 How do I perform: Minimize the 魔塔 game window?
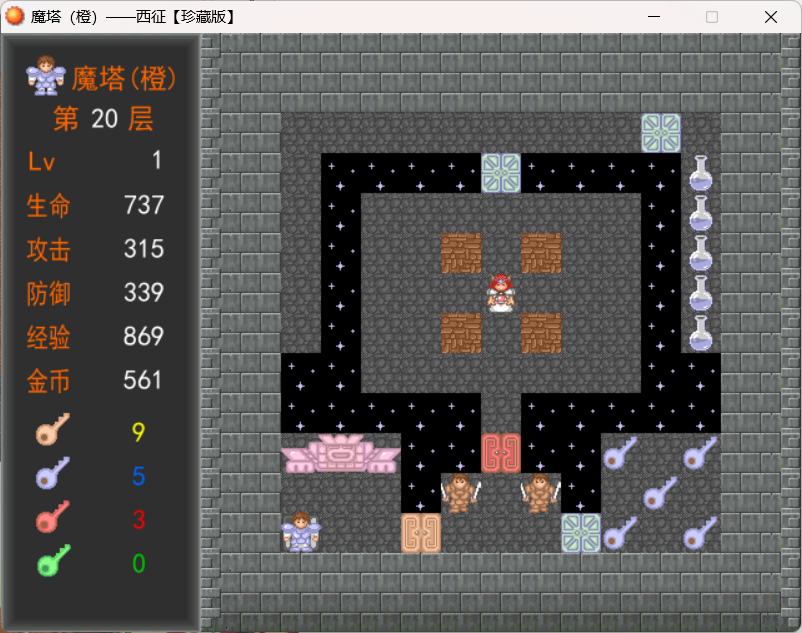click(x=654, y=17)
